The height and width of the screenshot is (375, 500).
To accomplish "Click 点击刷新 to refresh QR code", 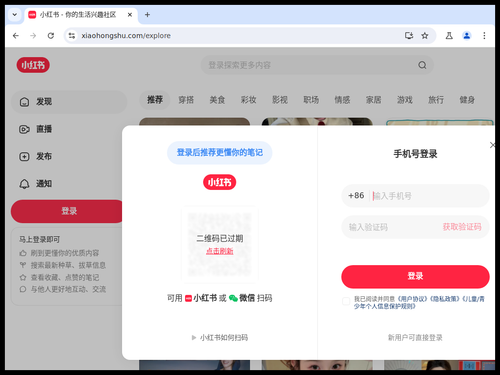I will (x=219, y=251).
